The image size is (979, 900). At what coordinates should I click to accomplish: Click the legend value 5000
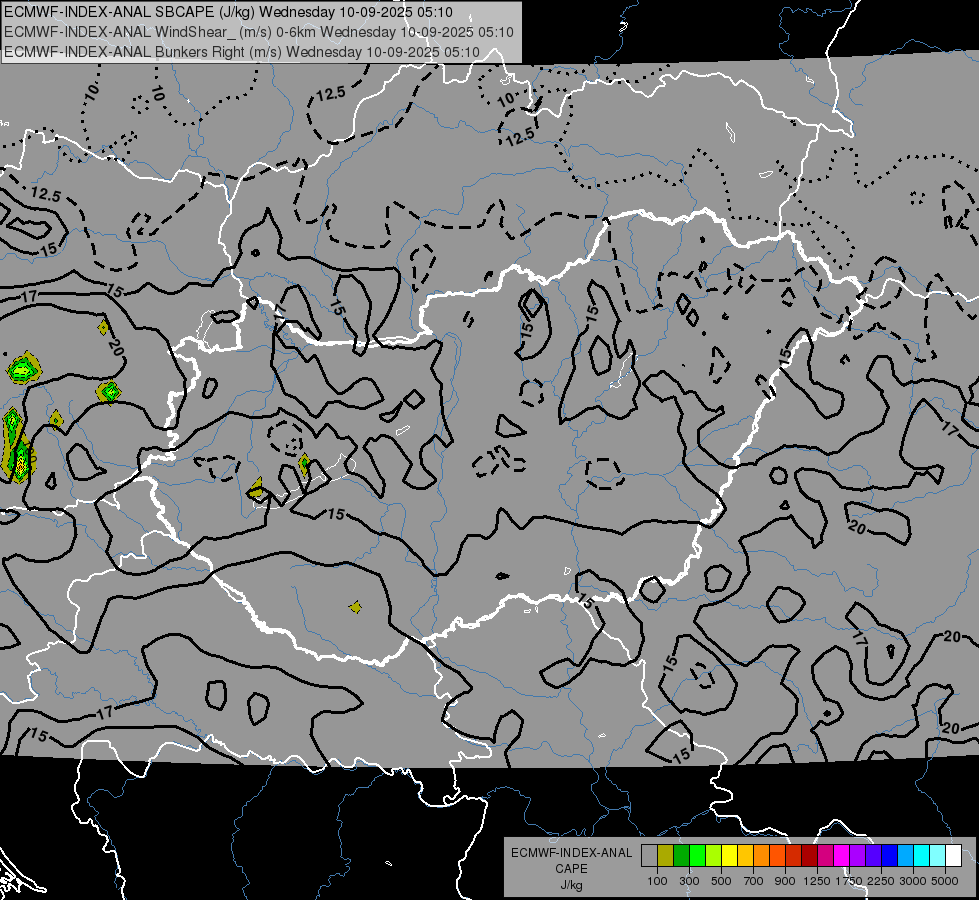pos(945,881)
